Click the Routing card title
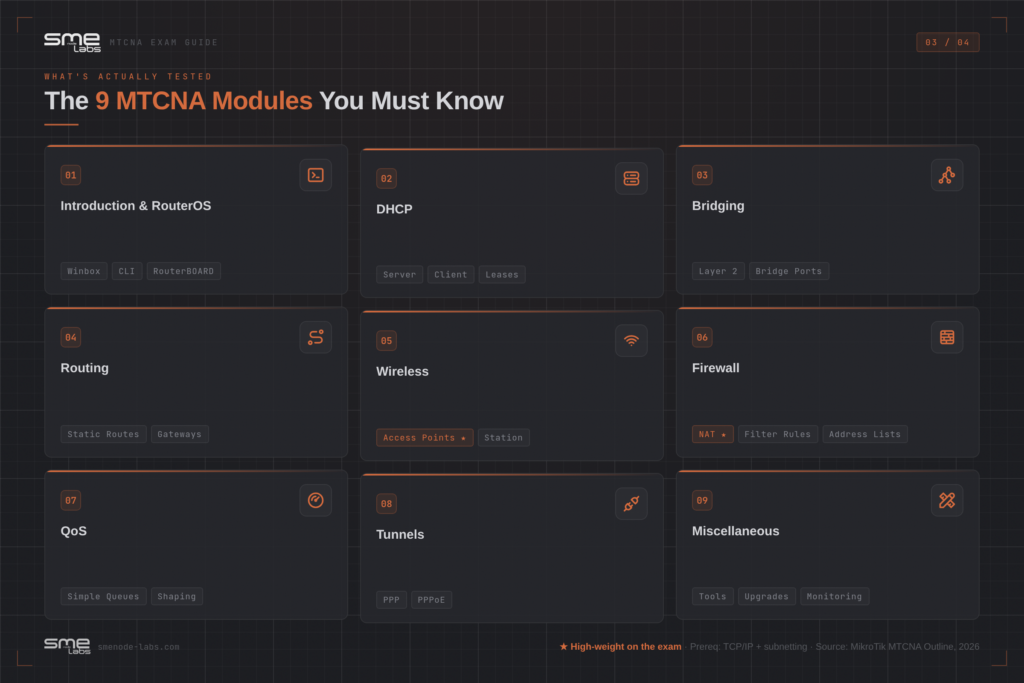 (x=85, y=368)
